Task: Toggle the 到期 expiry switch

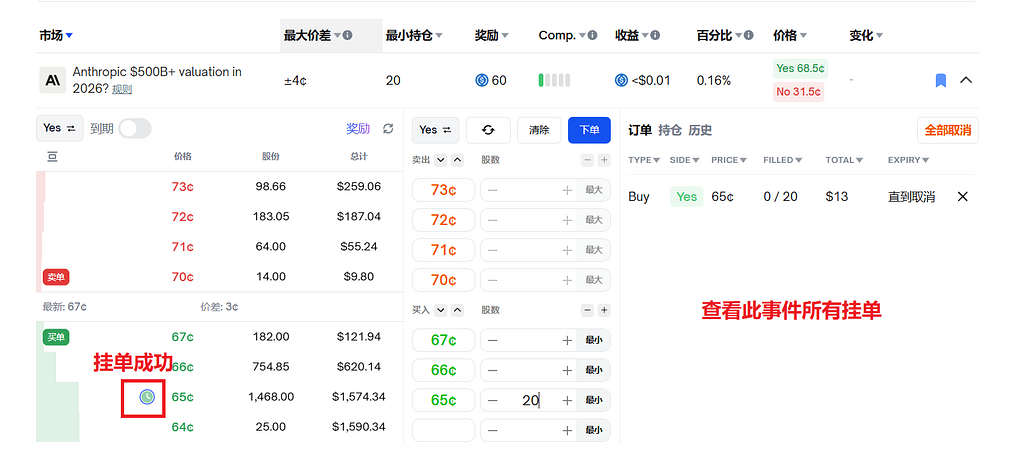Action: point(135,129)
